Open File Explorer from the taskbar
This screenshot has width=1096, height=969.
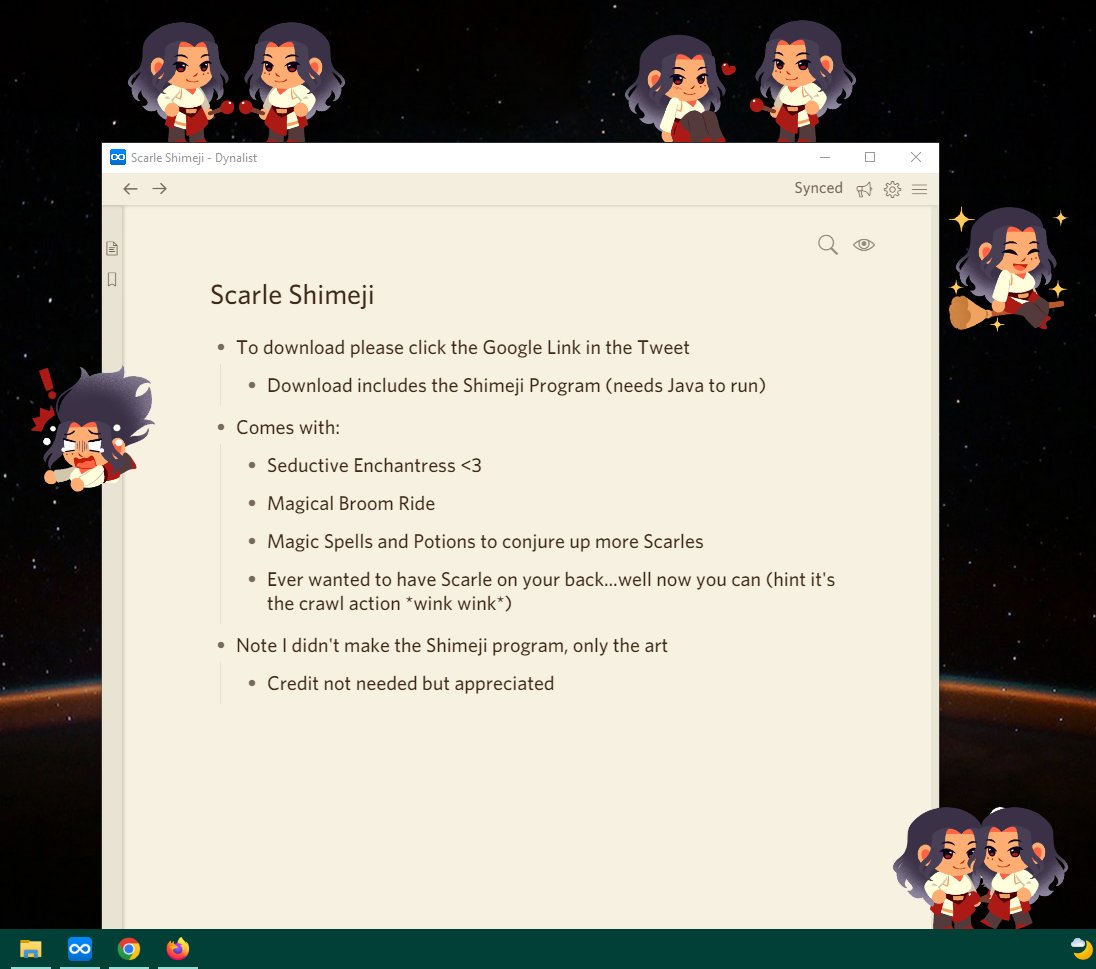31,949
